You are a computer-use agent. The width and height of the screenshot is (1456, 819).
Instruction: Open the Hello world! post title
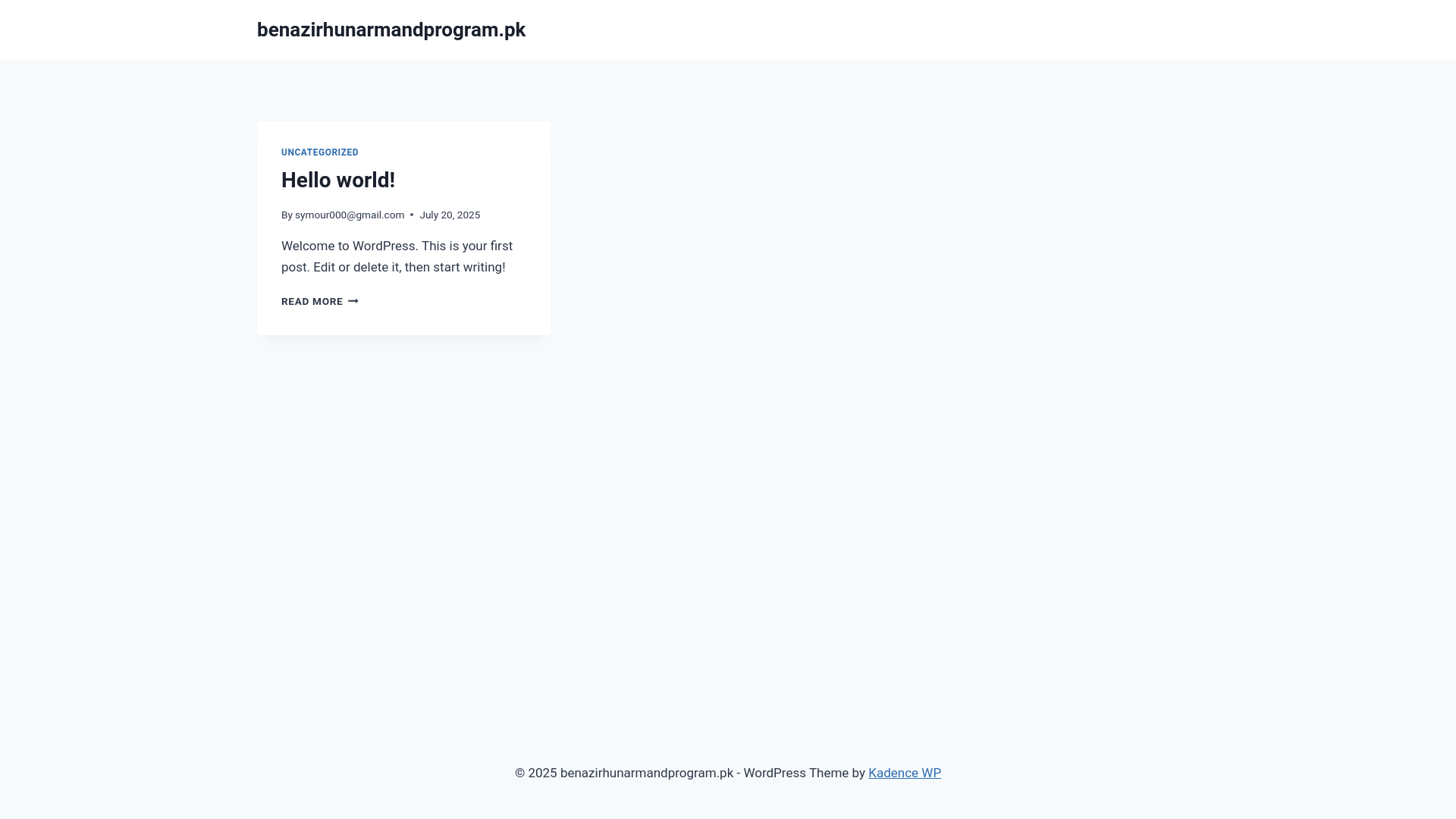tap(338, 180)
